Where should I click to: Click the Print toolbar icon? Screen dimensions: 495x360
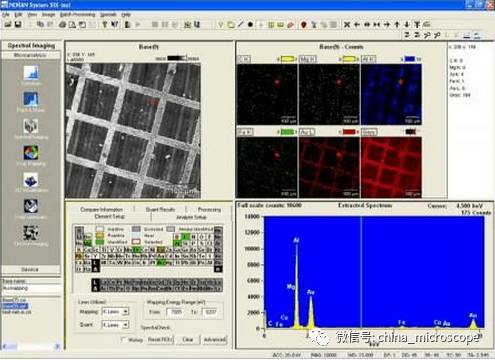(x=62, y=24)
